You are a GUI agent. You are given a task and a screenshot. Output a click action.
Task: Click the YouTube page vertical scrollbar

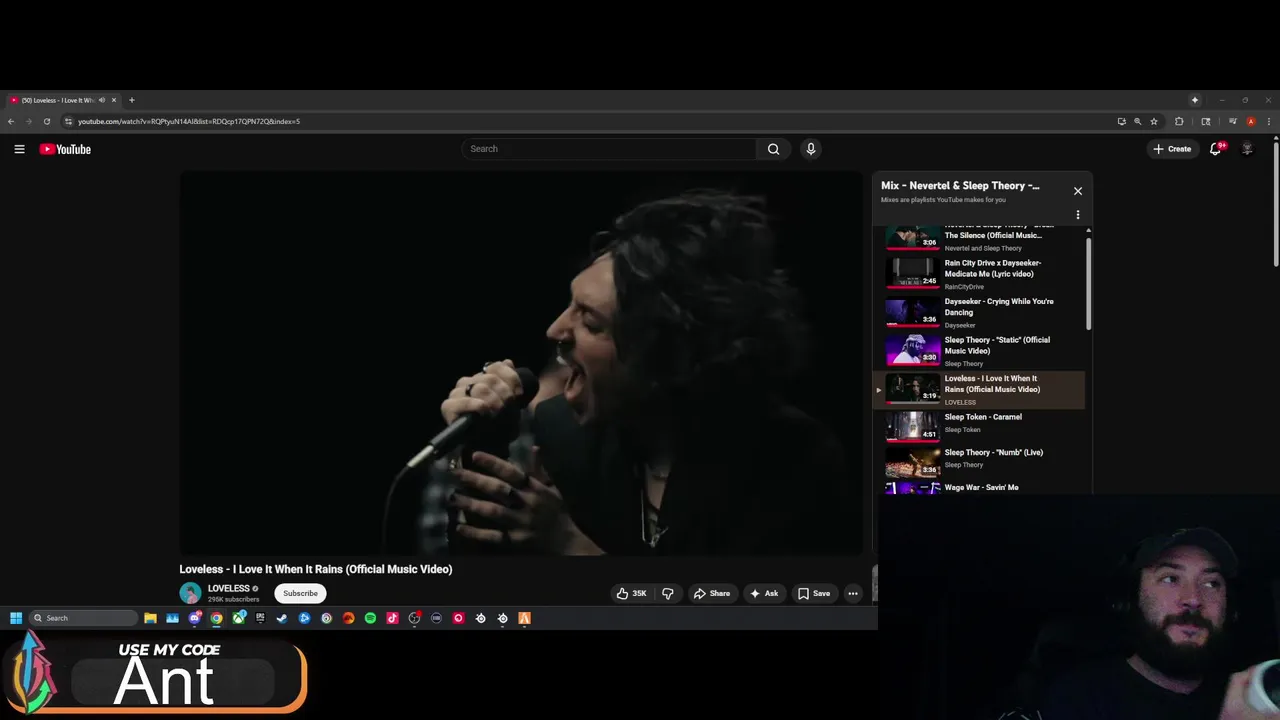click(x=1276, y=205)
